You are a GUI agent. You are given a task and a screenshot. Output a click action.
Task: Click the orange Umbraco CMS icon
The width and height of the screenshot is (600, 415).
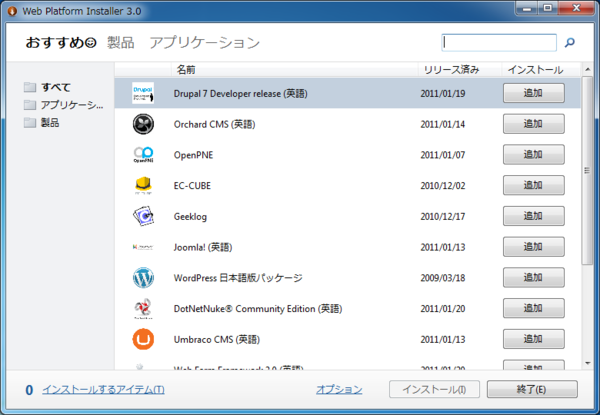click(x=143, y=339)
